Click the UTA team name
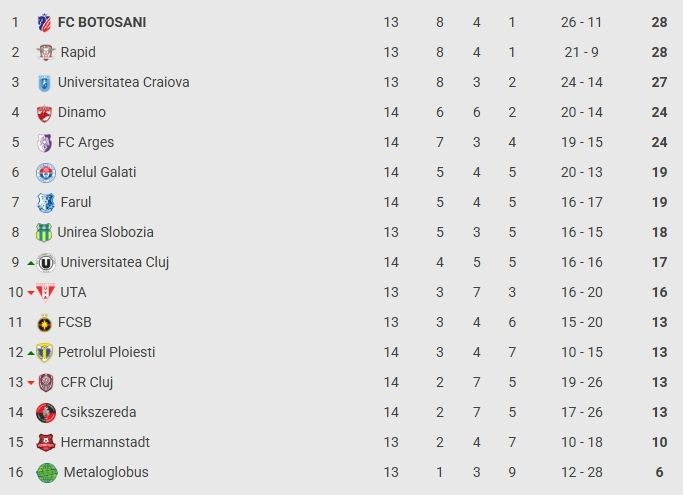The image size is (683, 495). [73, 292]
